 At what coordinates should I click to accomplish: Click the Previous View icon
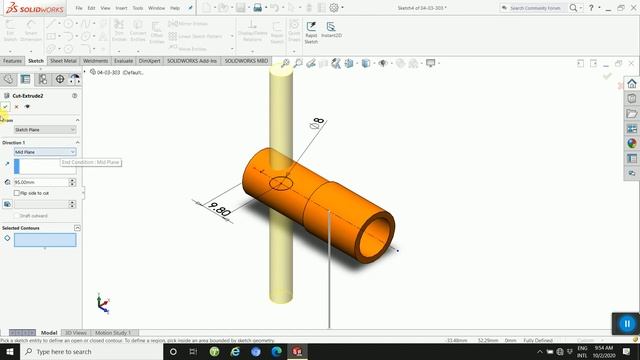311,63
